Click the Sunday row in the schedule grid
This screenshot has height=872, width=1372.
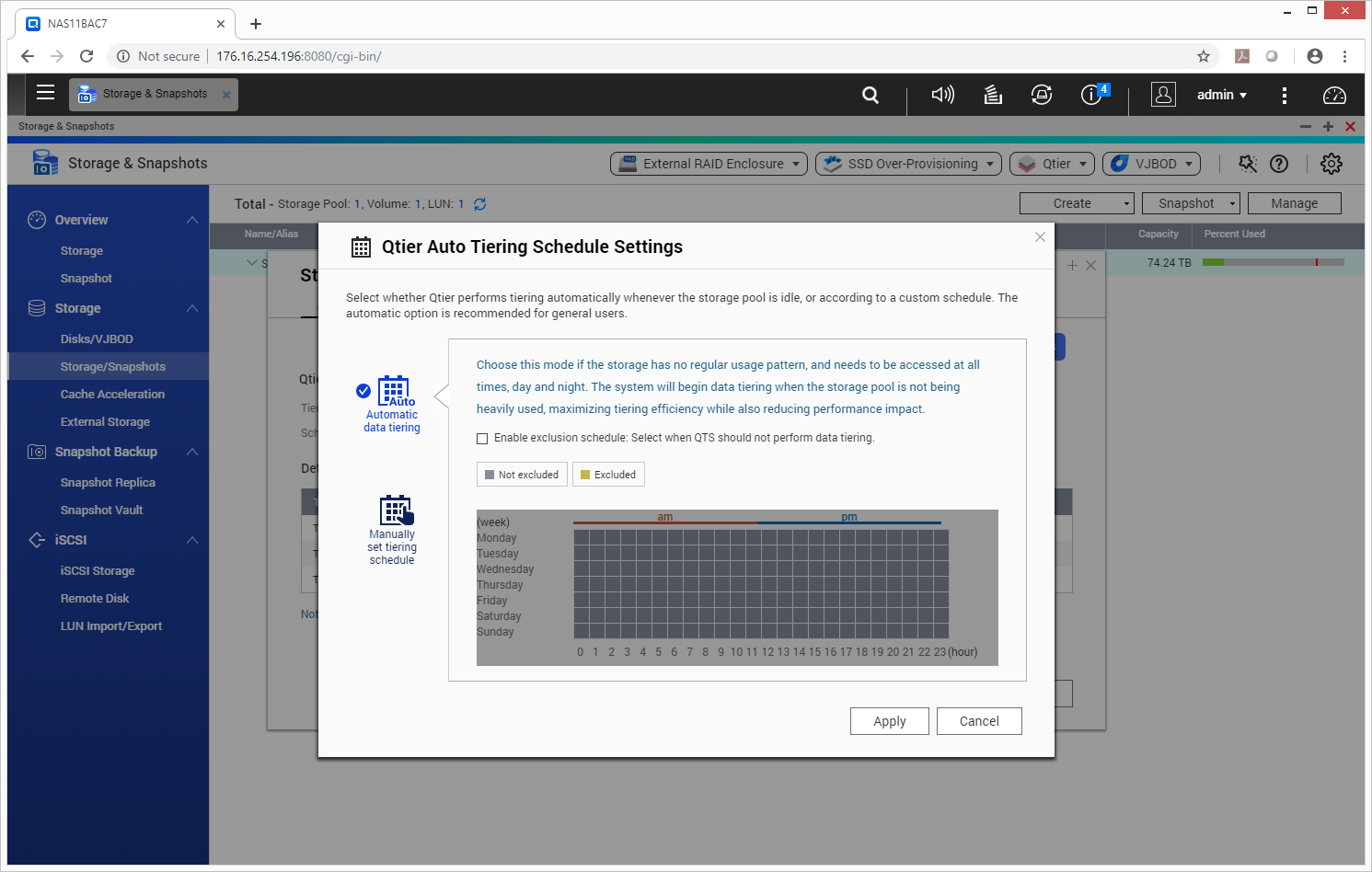click(761, 631)
